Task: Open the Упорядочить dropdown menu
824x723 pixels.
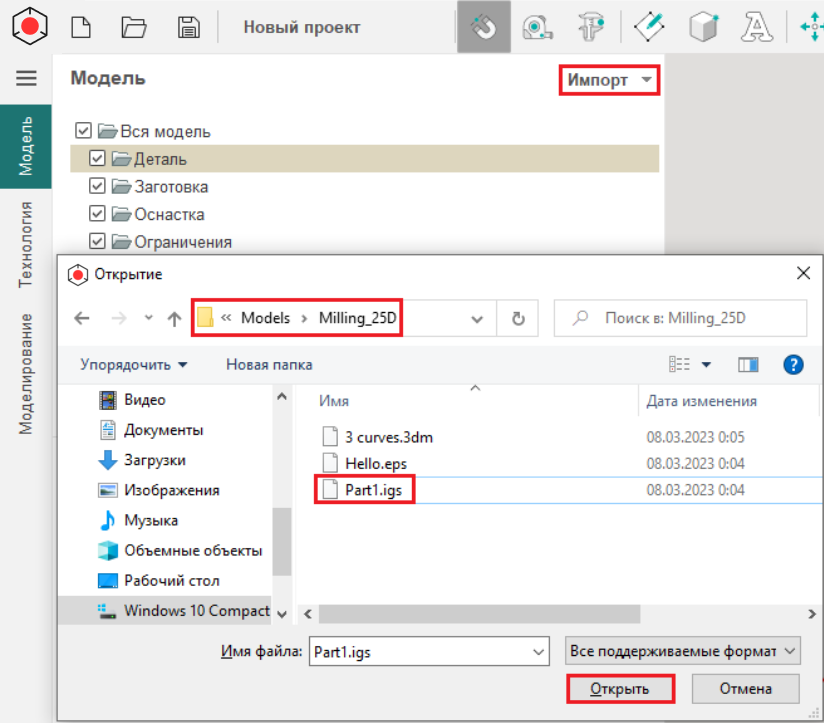Action: point(134,364)
